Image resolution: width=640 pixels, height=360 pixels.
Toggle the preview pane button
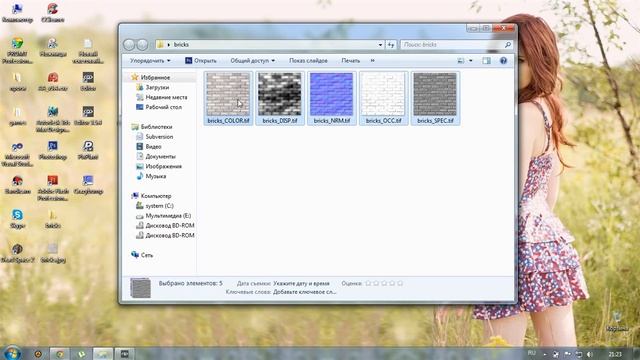(487, 60)
